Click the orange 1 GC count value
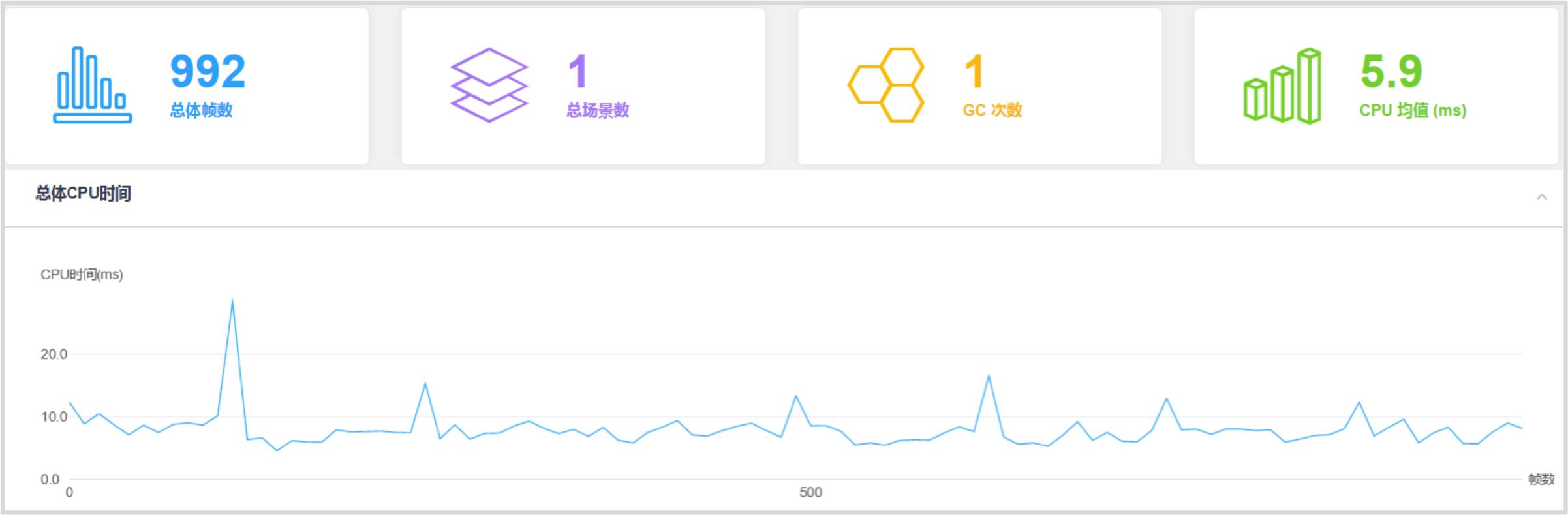Viewport: 1568px width, 515px height. [x=974, y=71]
